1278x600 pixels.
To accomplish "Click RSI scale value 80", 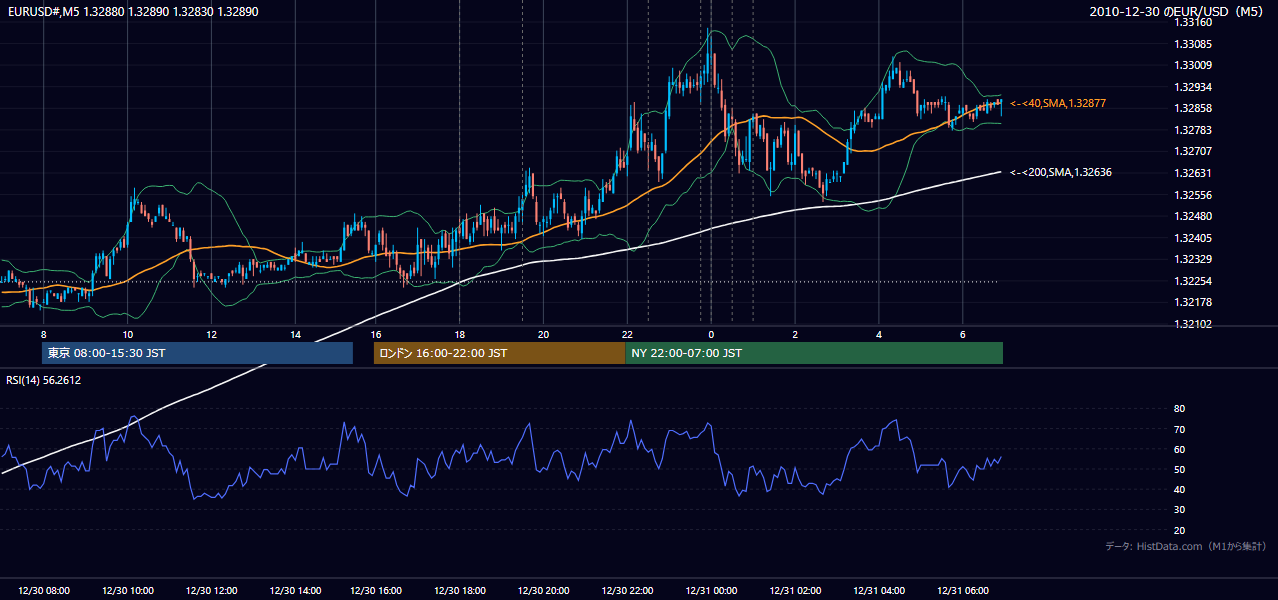I will click(1179, 409).
